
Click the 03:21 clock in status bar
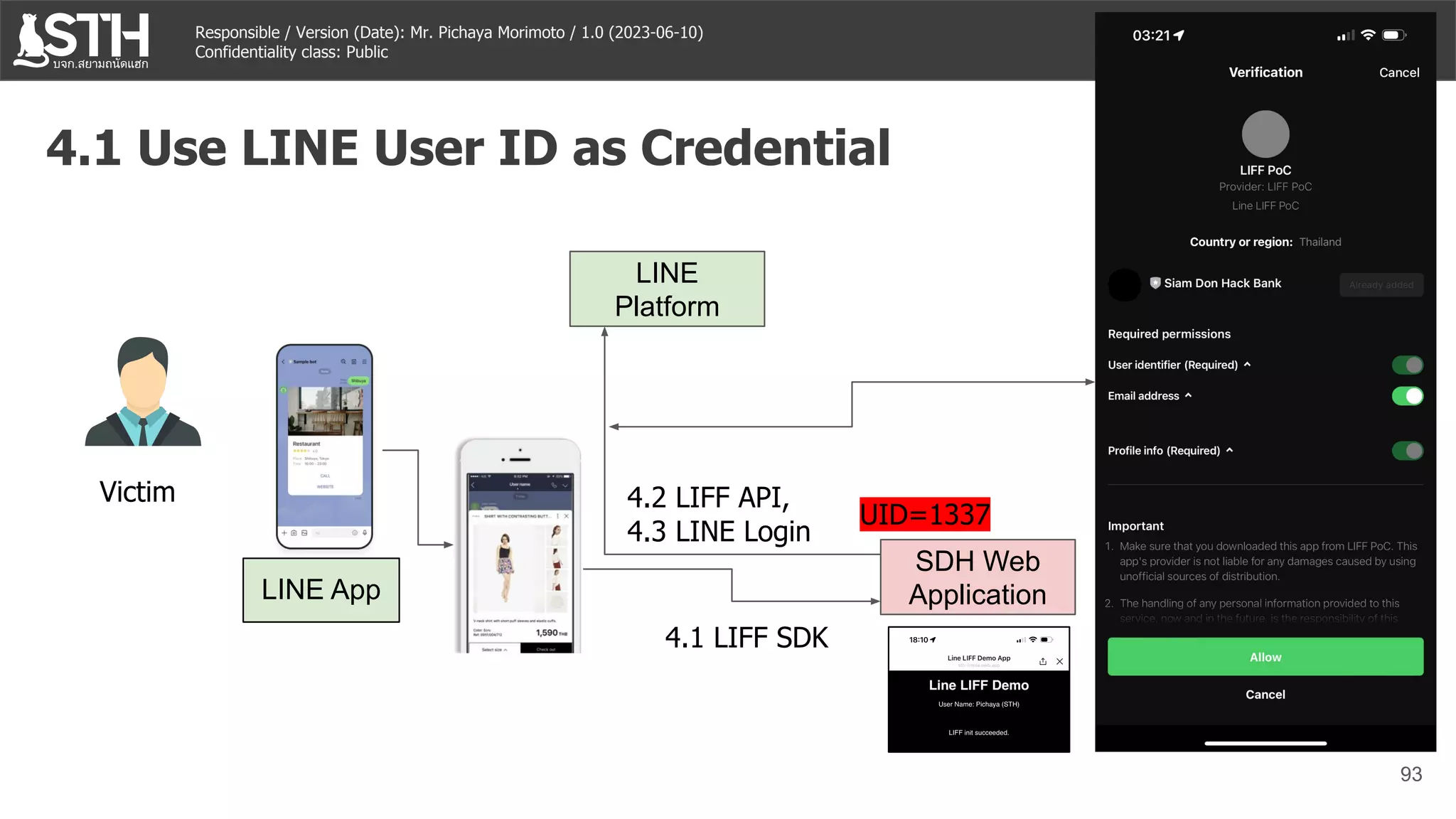1151,36
